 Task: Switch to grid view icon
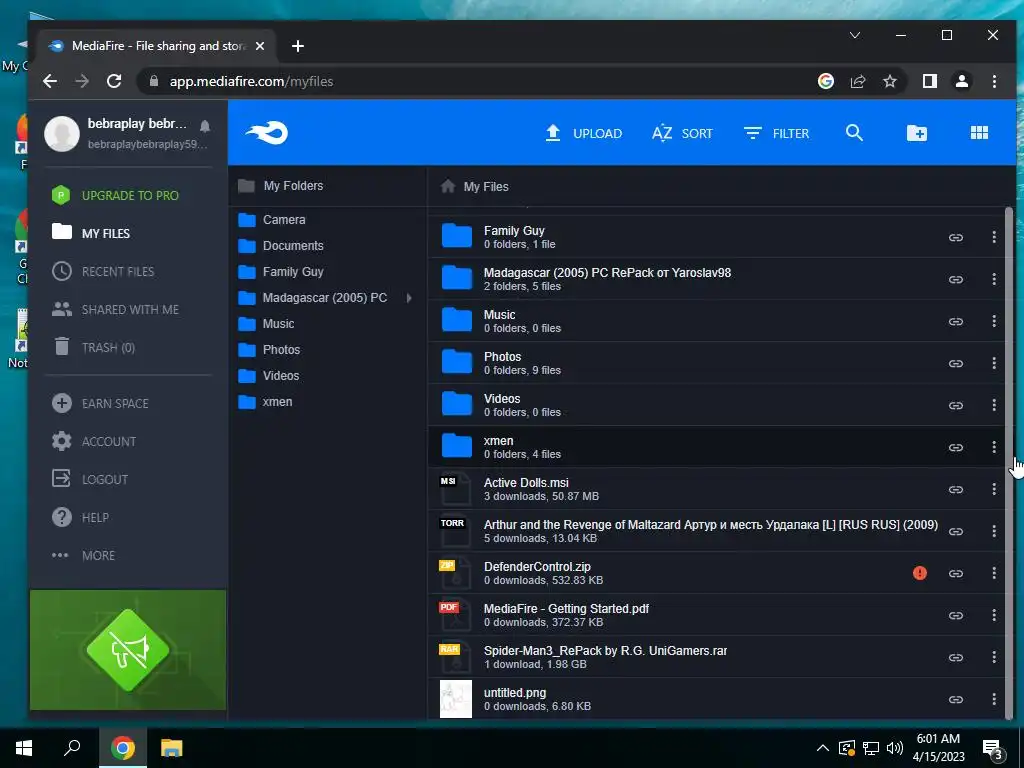click(x=979, y=133)
